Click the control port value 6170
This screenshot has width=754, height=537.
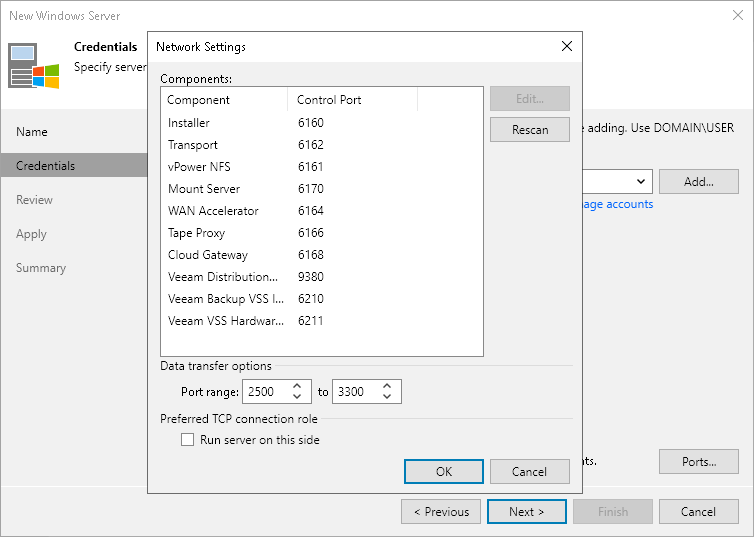[x=311, y=189]
